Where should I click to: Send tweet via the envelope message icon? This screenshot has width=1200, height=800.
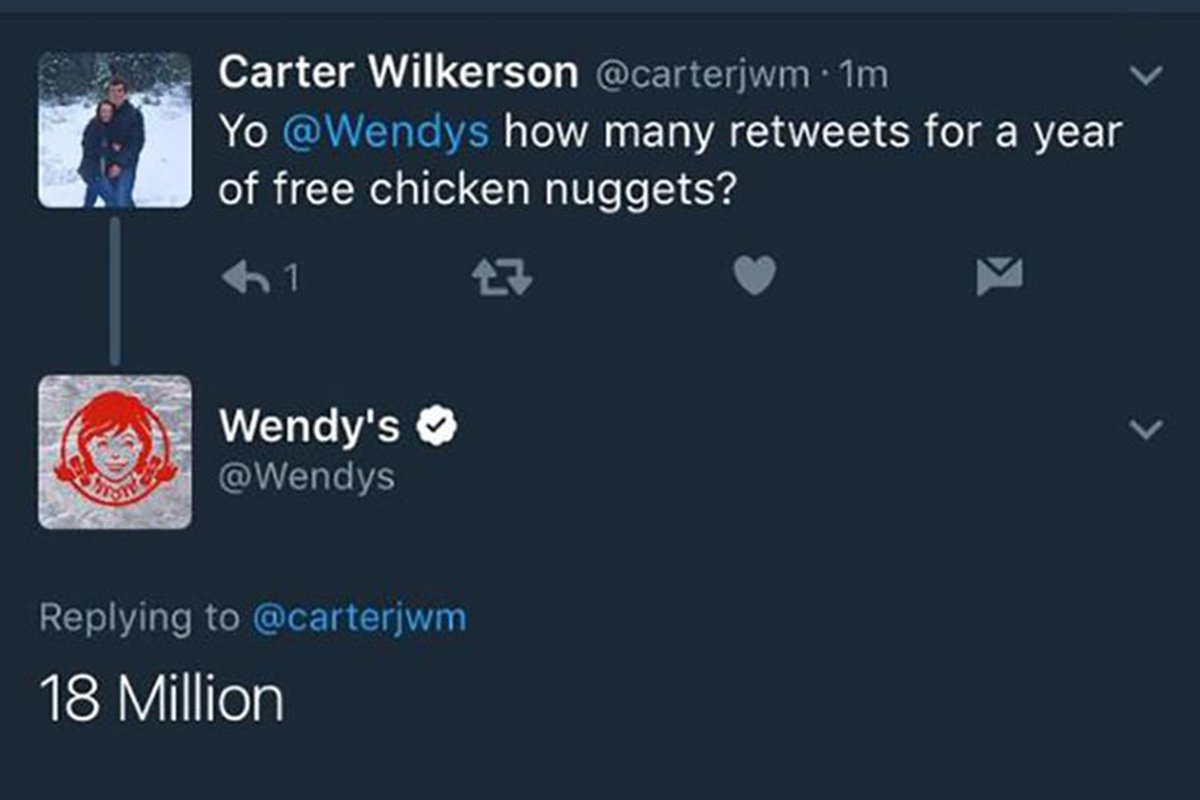click(x=1000, y=277)
